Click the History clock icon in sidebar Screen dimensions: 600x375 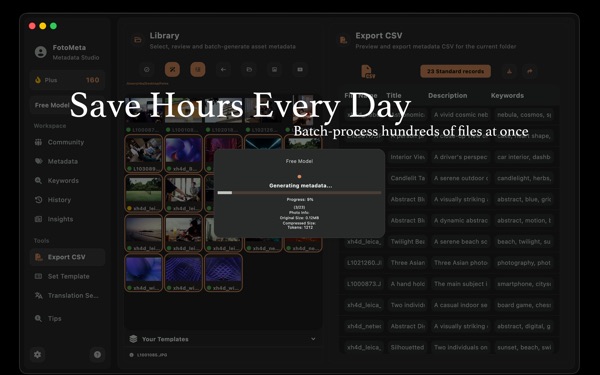[38, 199]
